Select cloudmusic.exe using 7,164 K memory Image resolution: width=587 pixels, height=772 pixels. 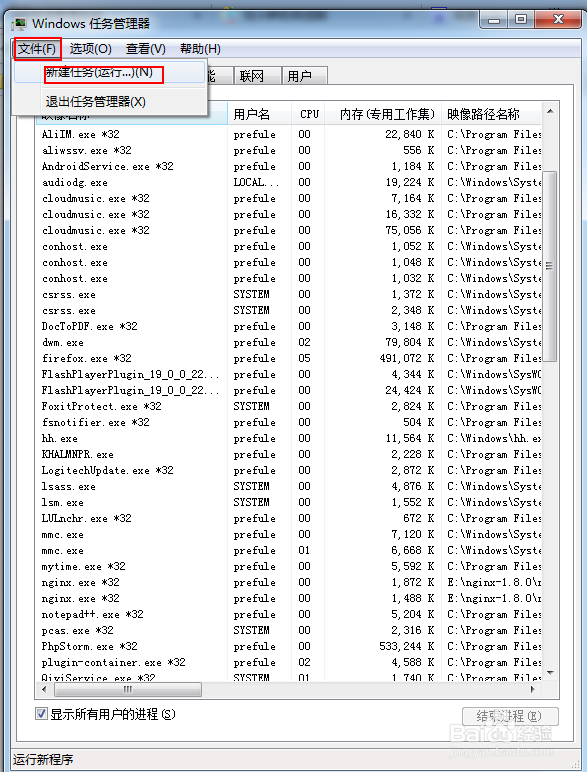coord(289,198)
